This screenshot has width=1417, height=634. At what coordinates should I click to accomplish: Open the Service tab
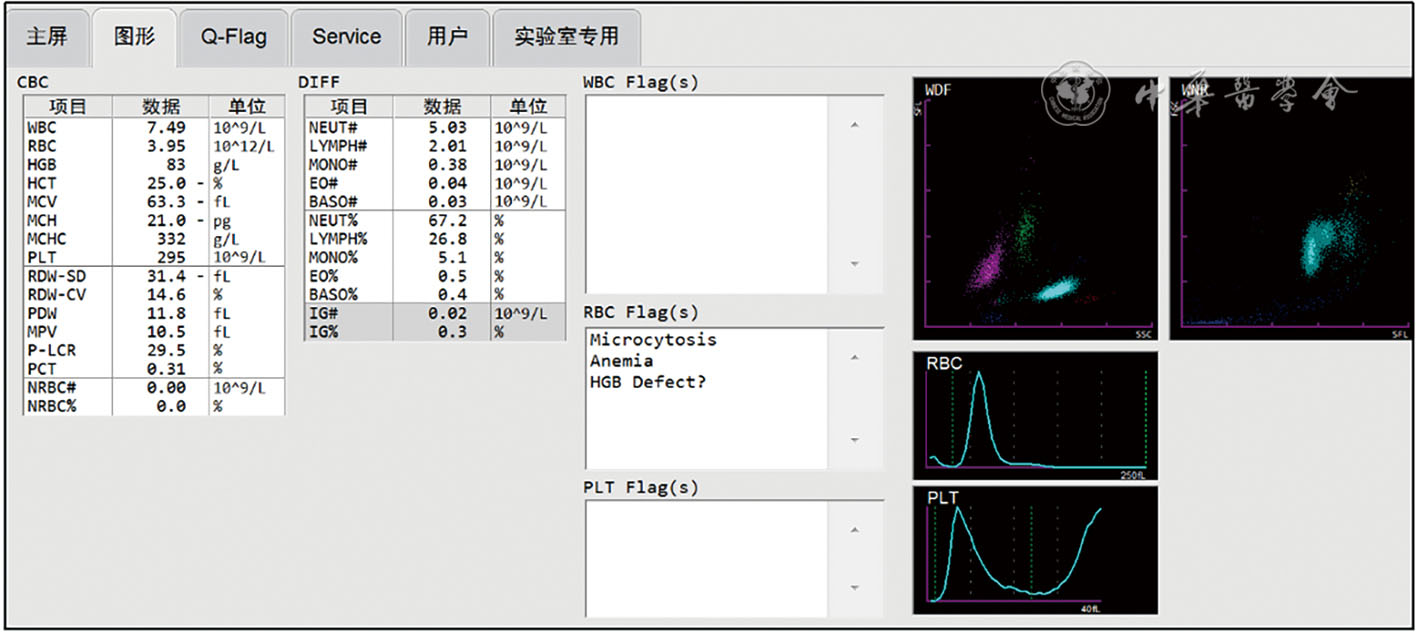tap(346, 37)
